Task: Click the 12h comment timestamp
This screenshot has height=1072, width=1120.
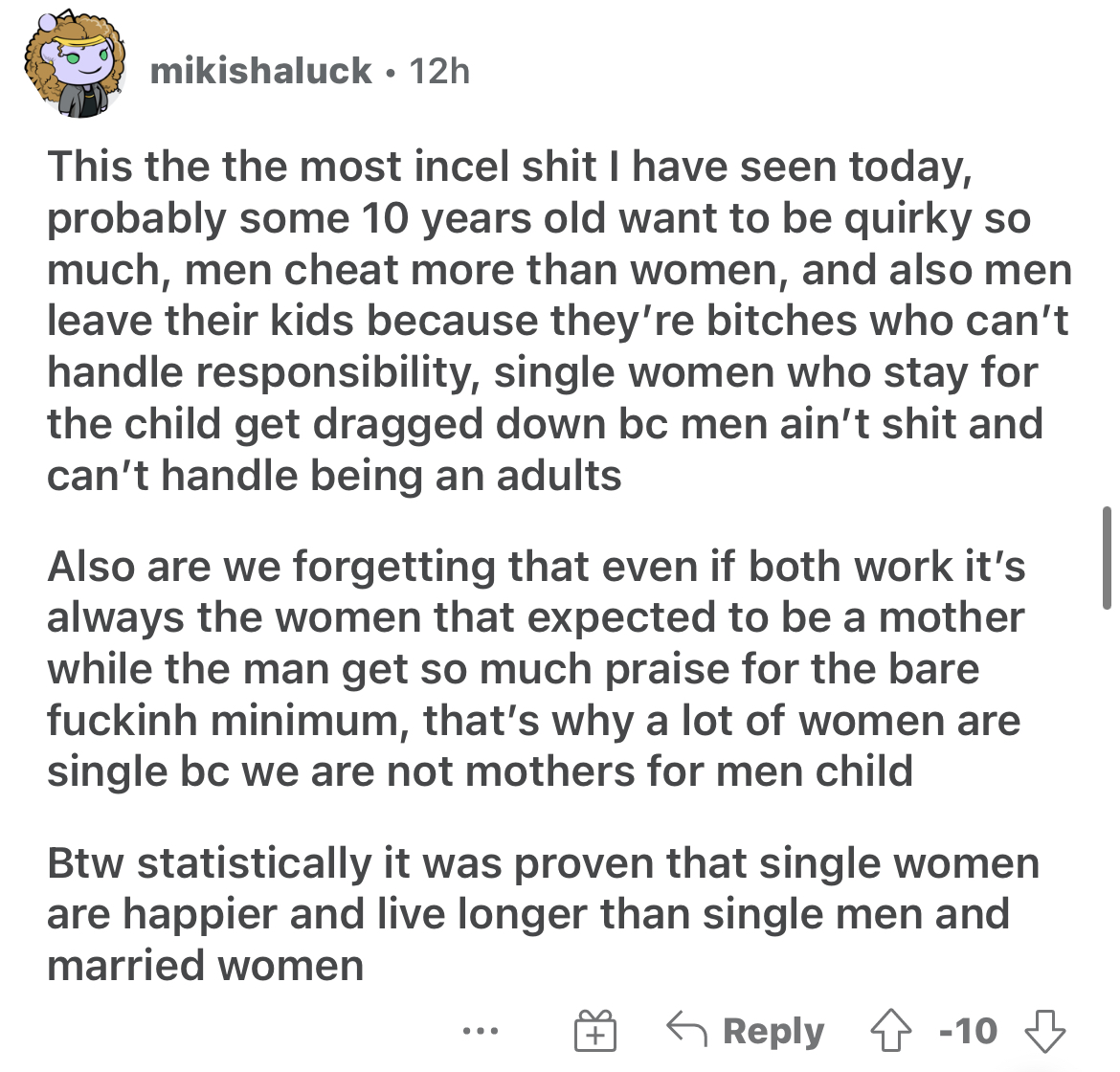Action: point(439,71)
